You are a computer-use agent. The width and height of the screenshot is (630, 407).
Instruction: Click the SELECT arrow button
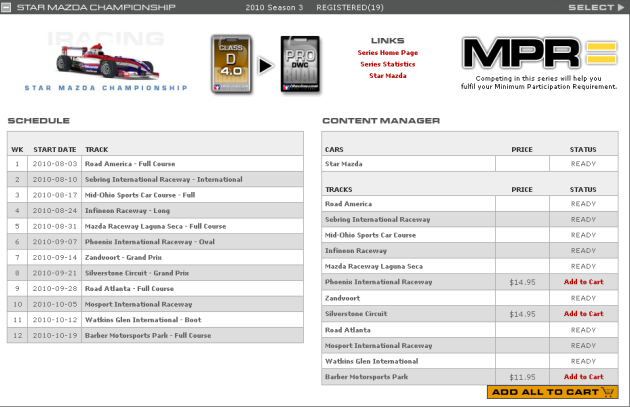click(x=596, y=7)
